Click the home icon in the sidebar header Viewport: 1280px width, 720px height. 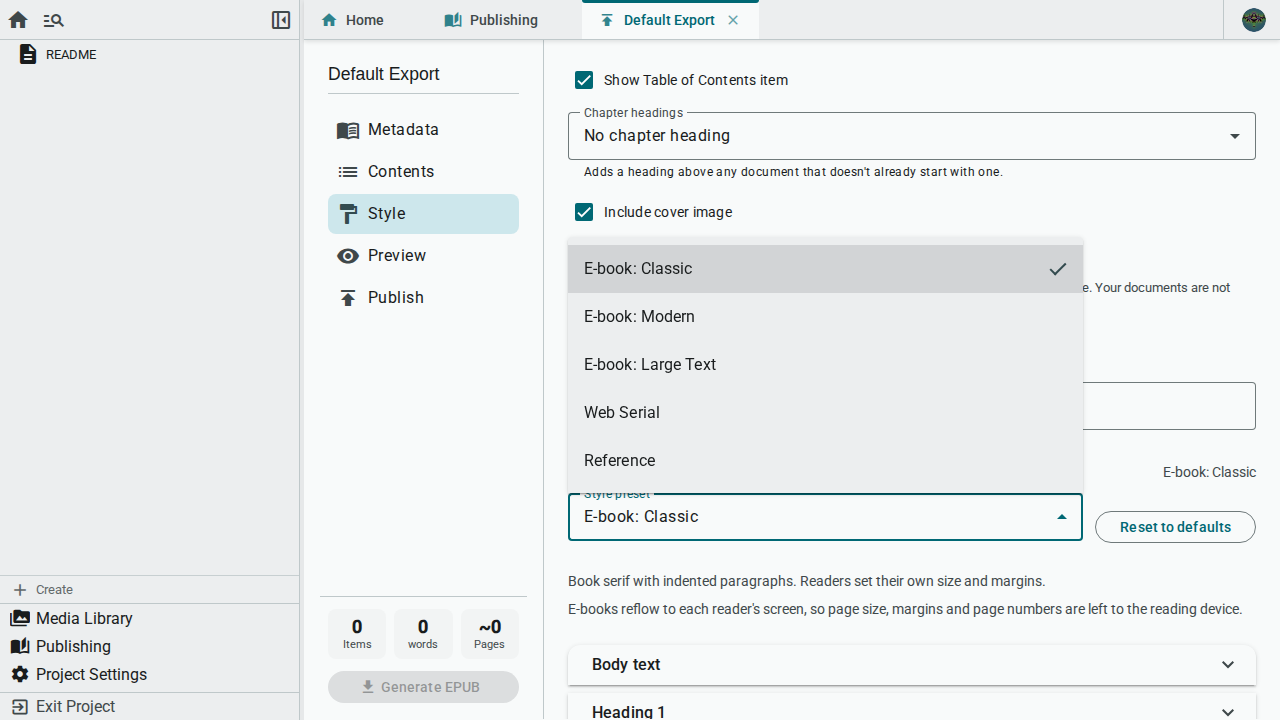[18, 20]
